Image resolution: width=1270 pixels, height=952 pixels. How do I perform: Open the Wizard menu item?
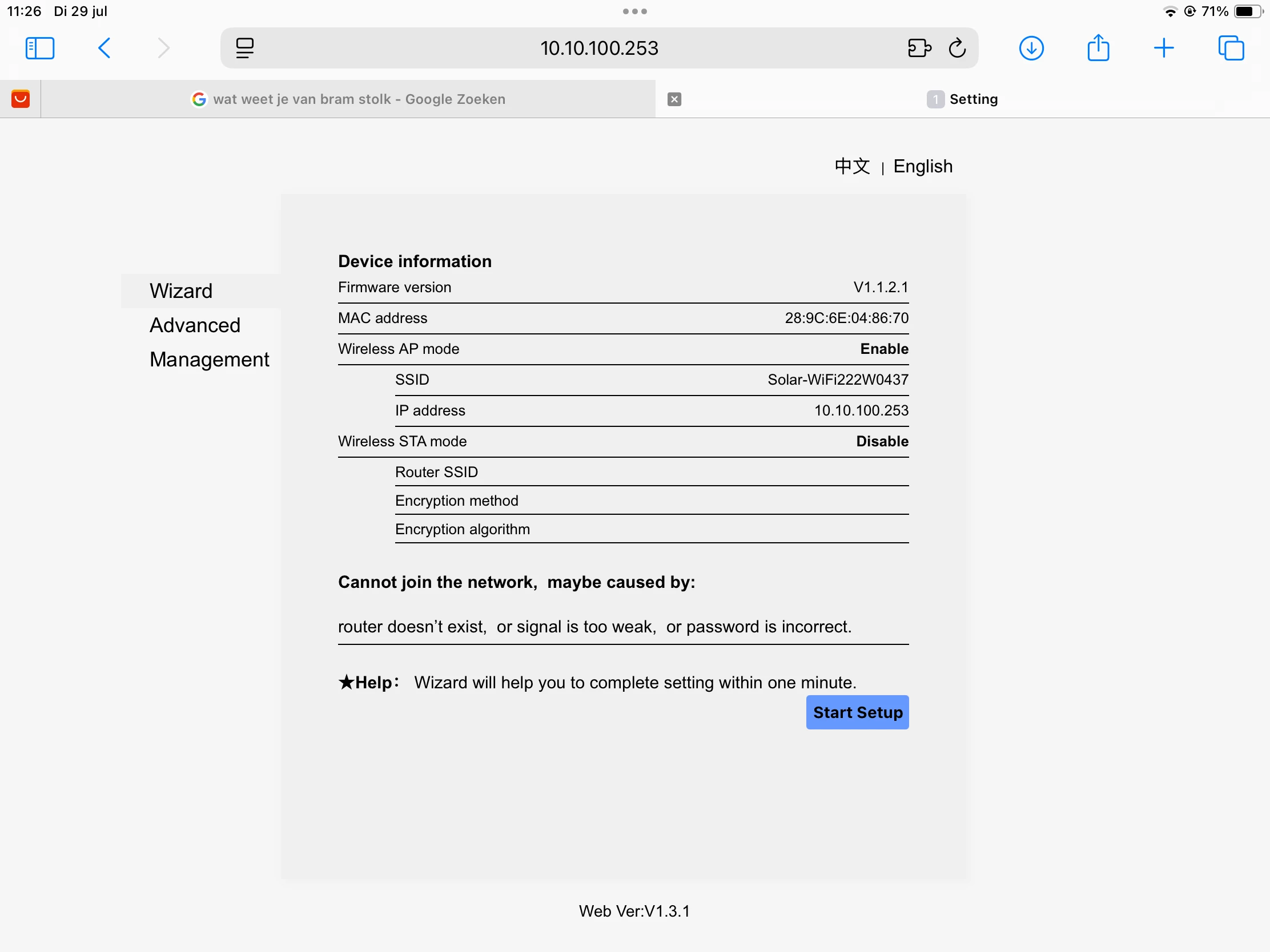pyautogui.click(x=181, y=291)
